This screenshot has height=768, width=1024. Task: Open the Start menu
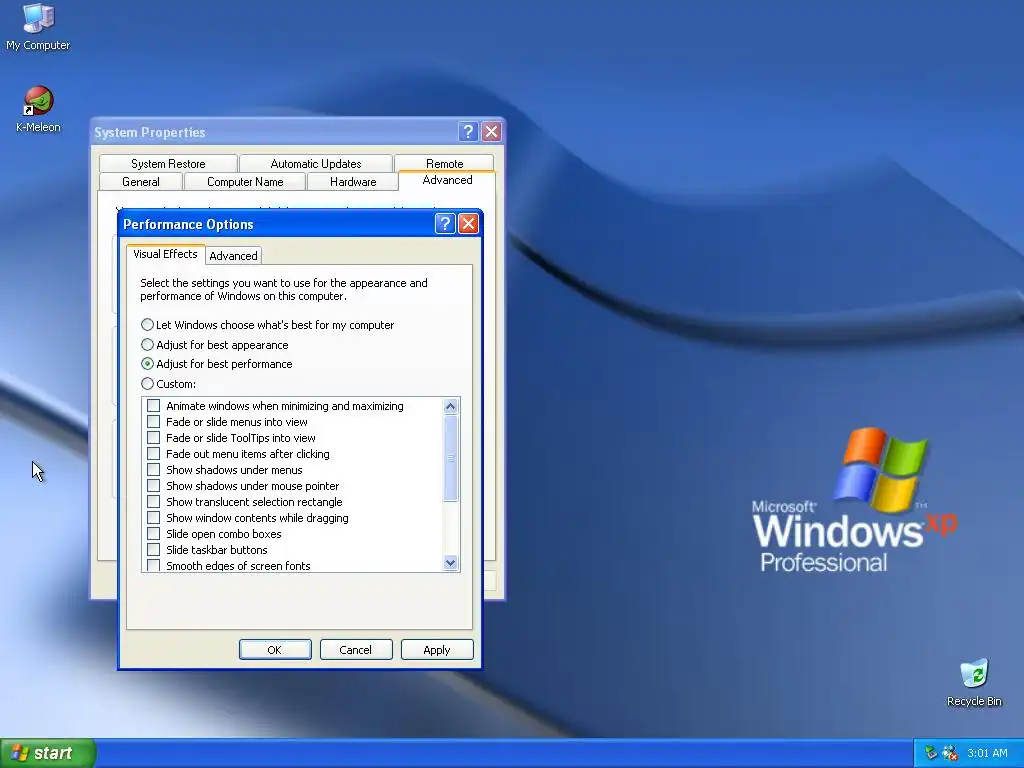pyautogui.click(x=48, y=753)
